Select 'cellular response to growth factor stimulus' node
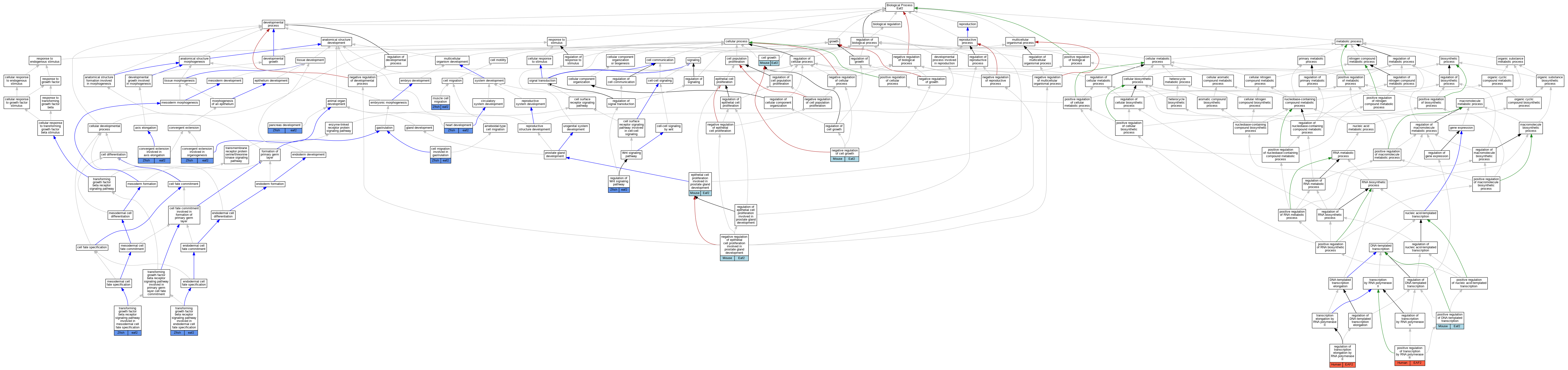The image size is (1568, 370). coord(17,102)
